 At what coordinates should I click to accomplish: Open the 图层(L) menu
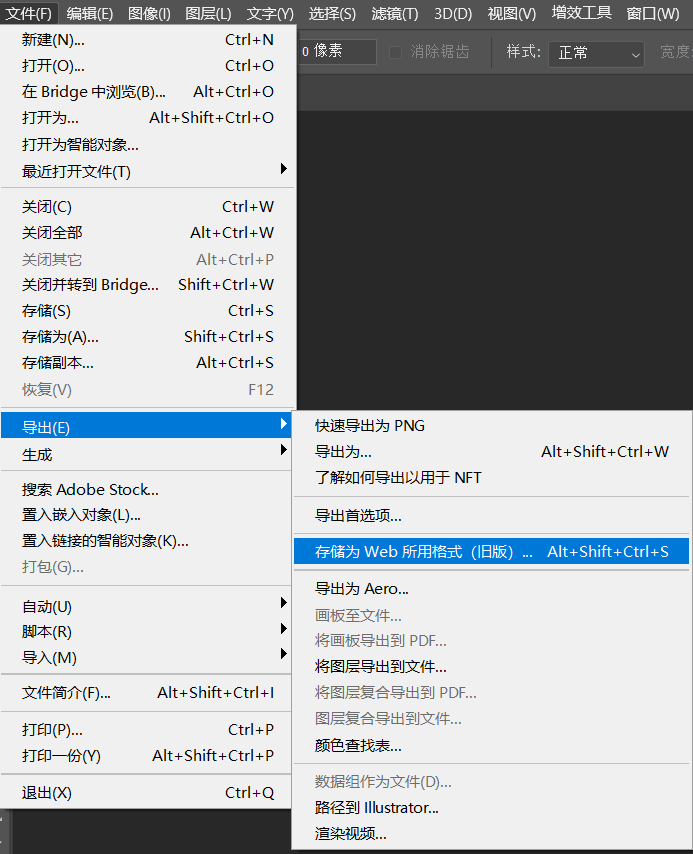point(208,13)
